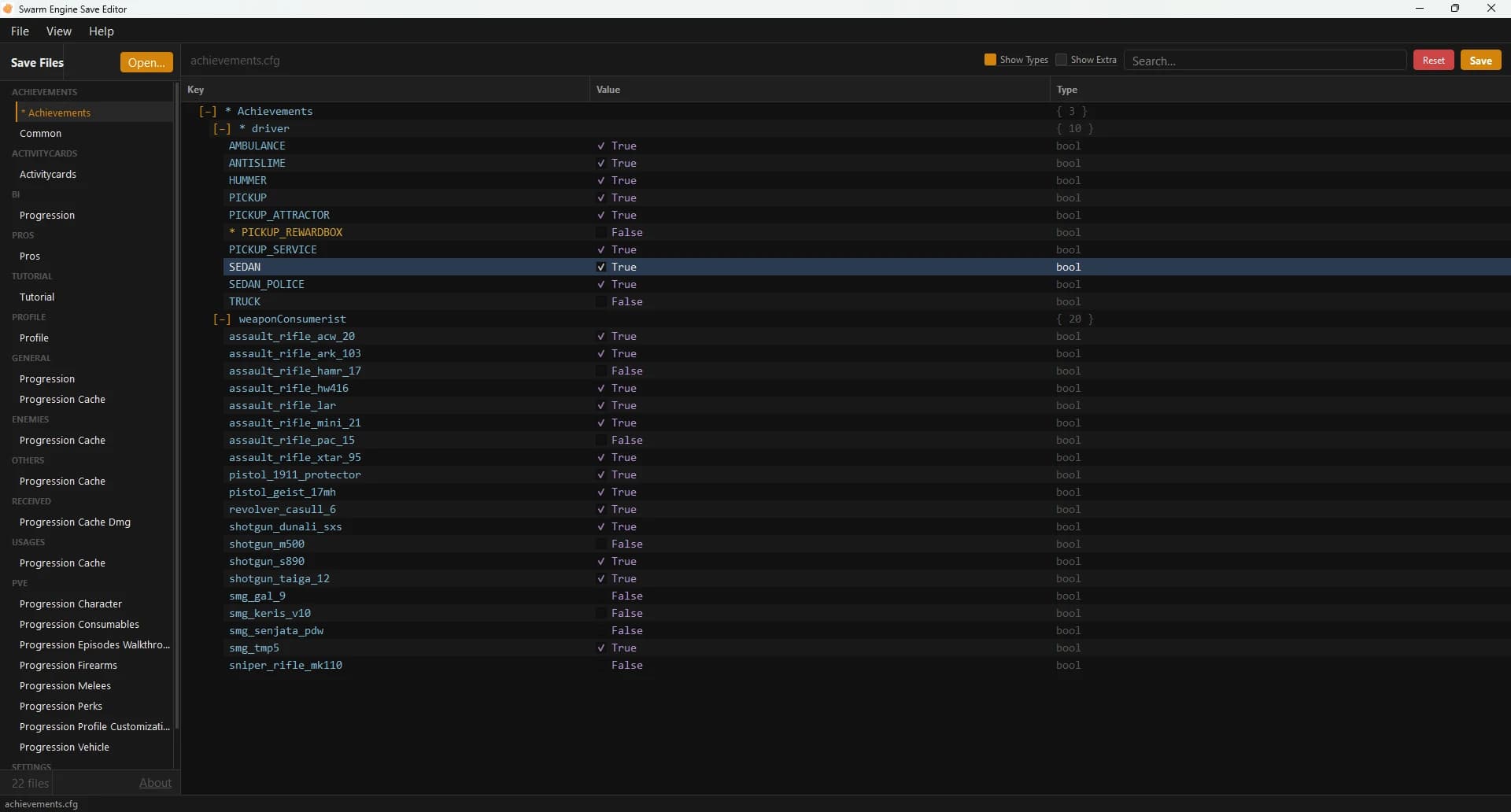Open Progression Perks file
1511x812 pixels.
[94, 706]
